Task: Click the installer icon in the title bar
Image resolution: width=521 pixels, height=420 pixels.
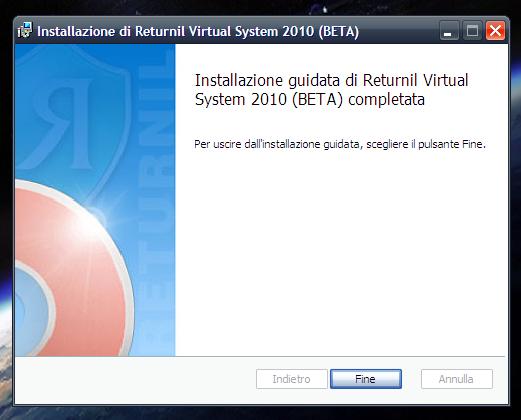Action: tap(25, 31)
